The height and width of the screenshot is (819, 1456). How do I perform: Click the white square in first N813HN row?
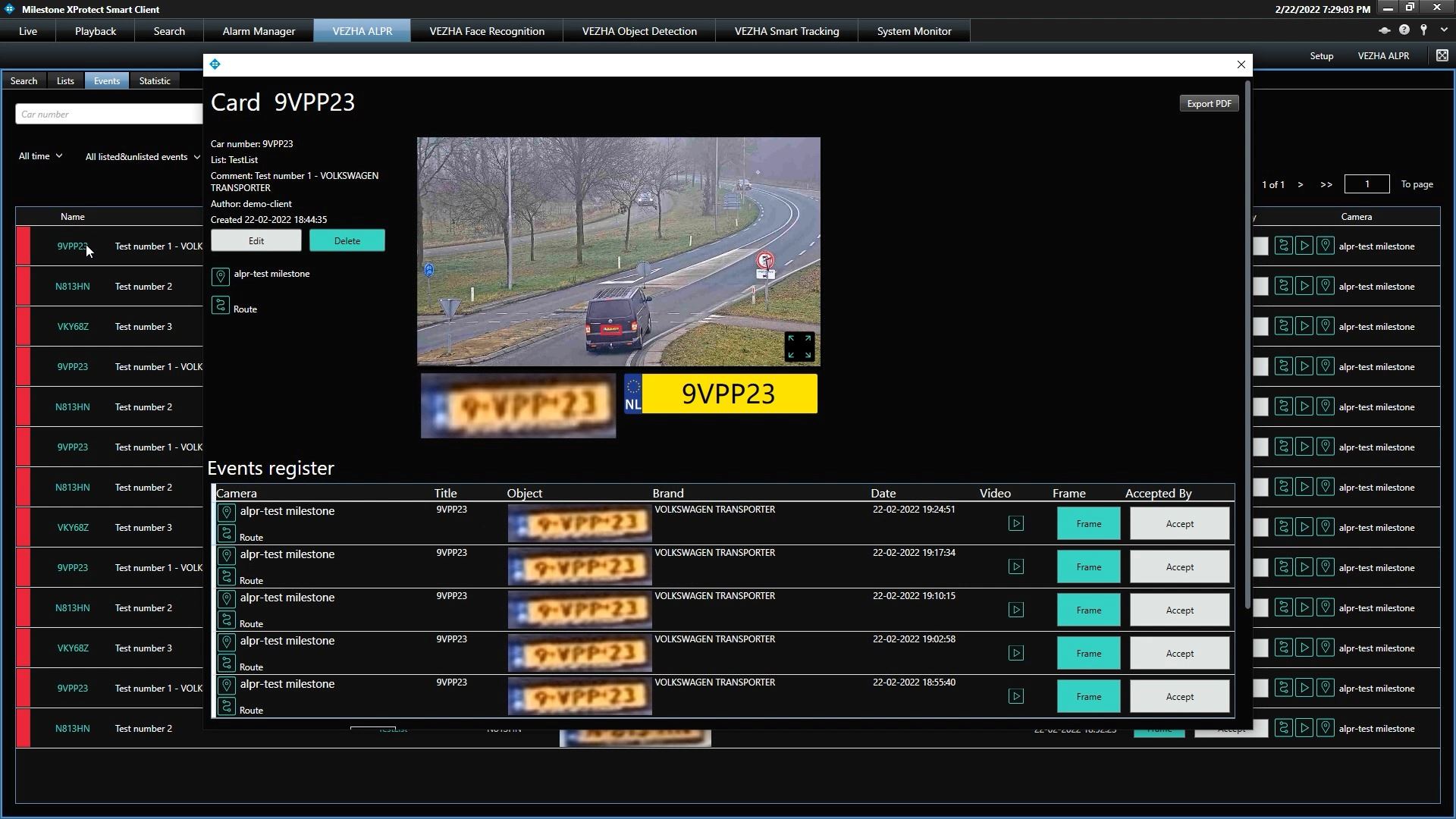pyautogui.click(x=1260, y=286)
